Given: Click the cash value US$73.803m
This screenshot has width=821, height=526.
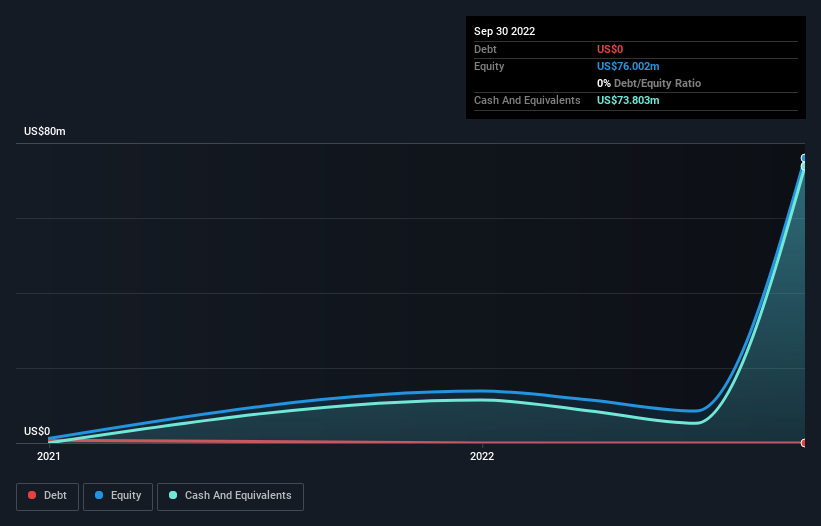Looking at the screenshot, I should point(628,100).
